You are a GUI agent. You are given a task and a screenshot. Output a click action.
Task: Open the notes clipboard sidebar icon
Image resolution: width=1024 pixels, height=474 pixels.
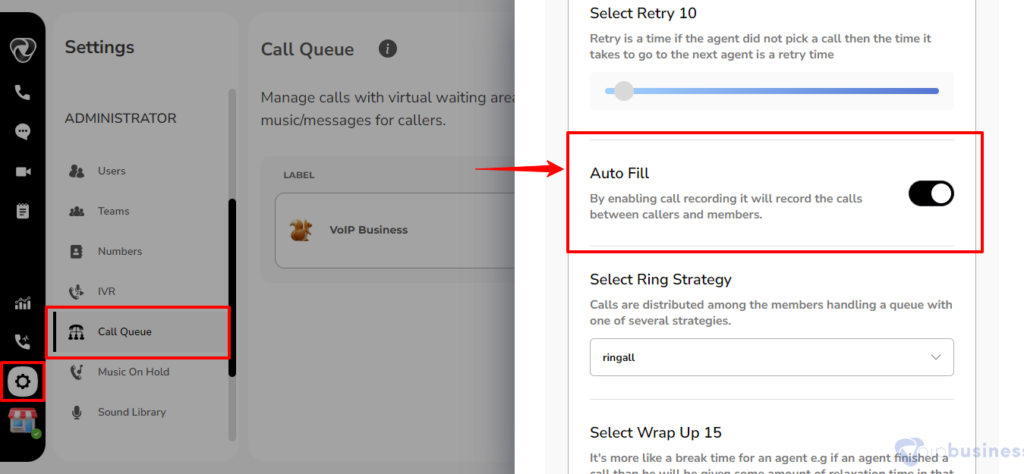pyautogui.click(x=23, y=211)
